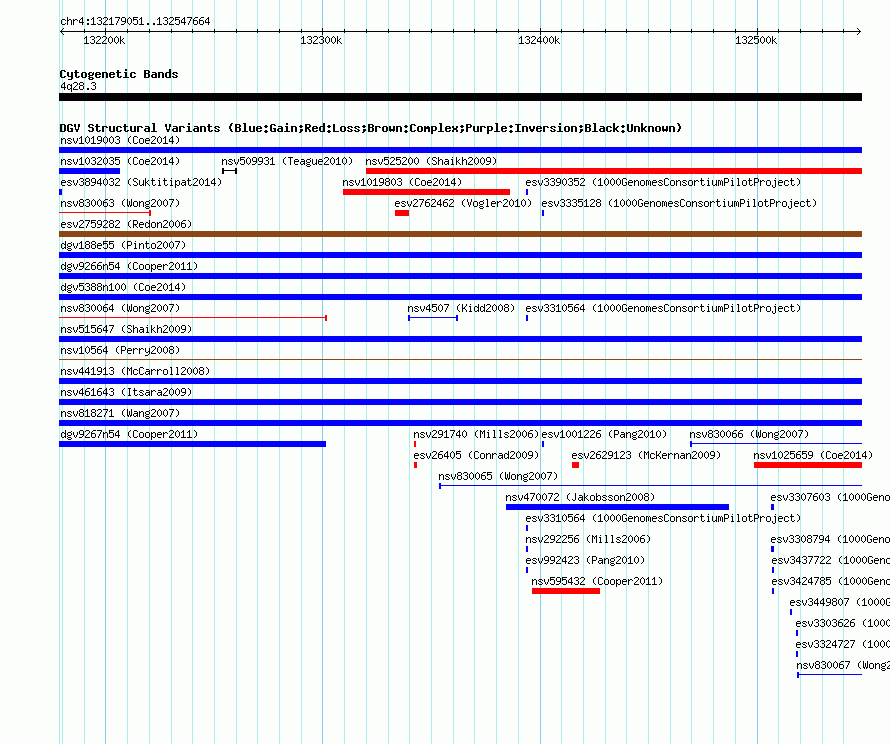Select the Cytogenetic Bands track title

119,74
